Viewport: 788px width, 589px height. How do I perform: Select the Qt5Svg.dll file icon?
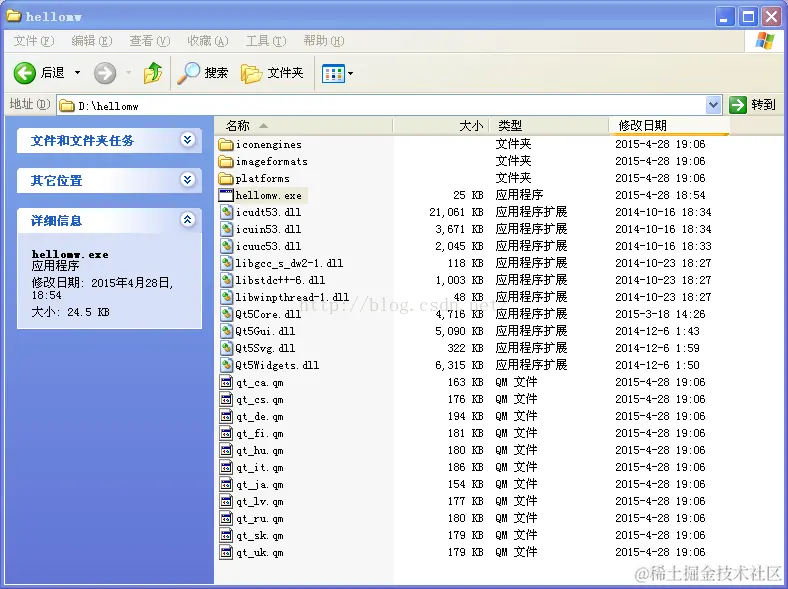[226, 348]
